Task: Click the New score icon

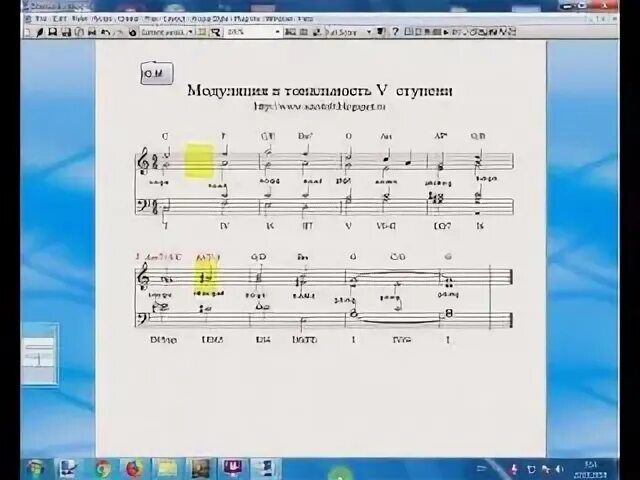Action: point(27,32)
